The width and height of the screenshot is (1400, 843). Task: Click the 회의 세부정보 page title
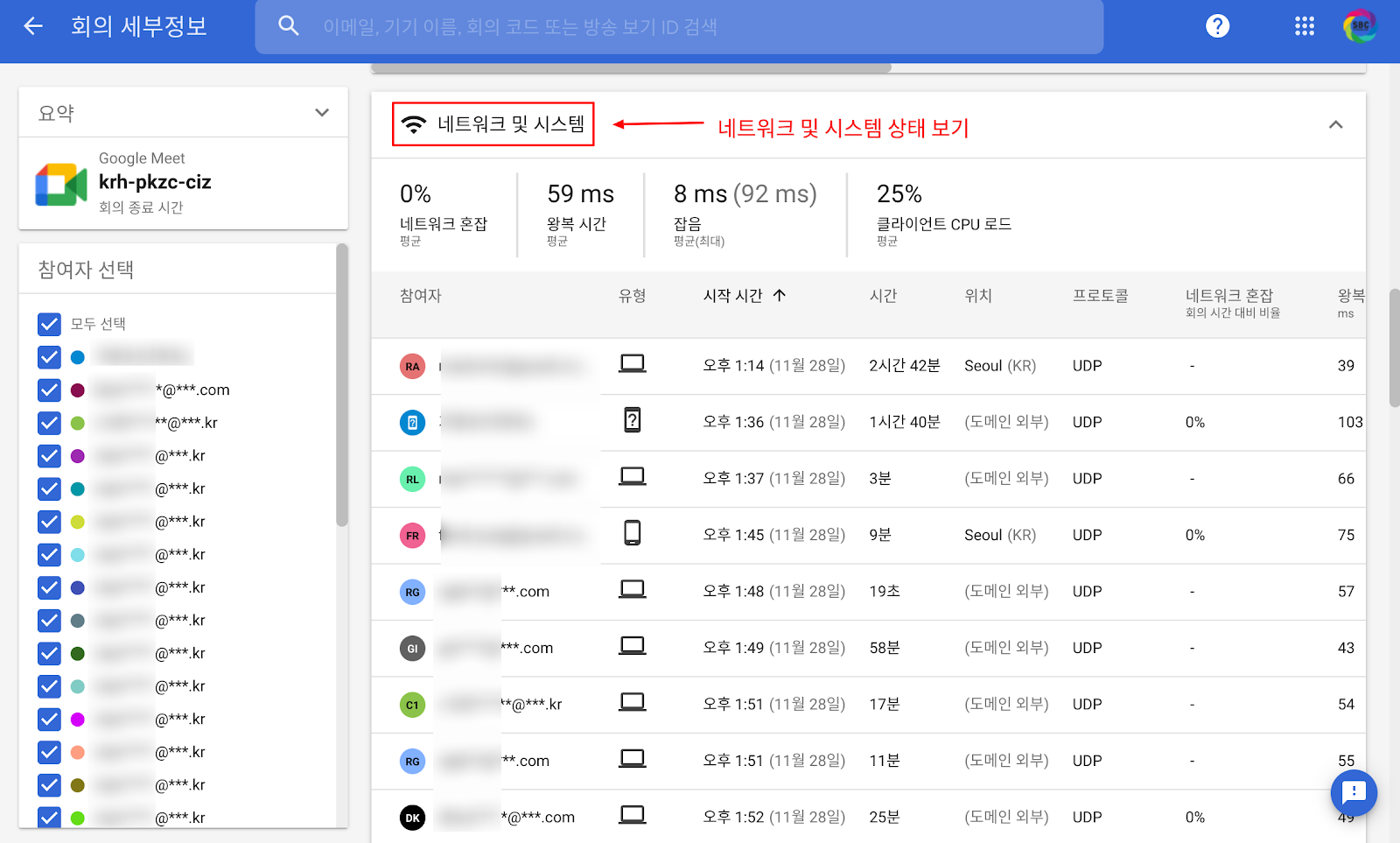(139, 26)
